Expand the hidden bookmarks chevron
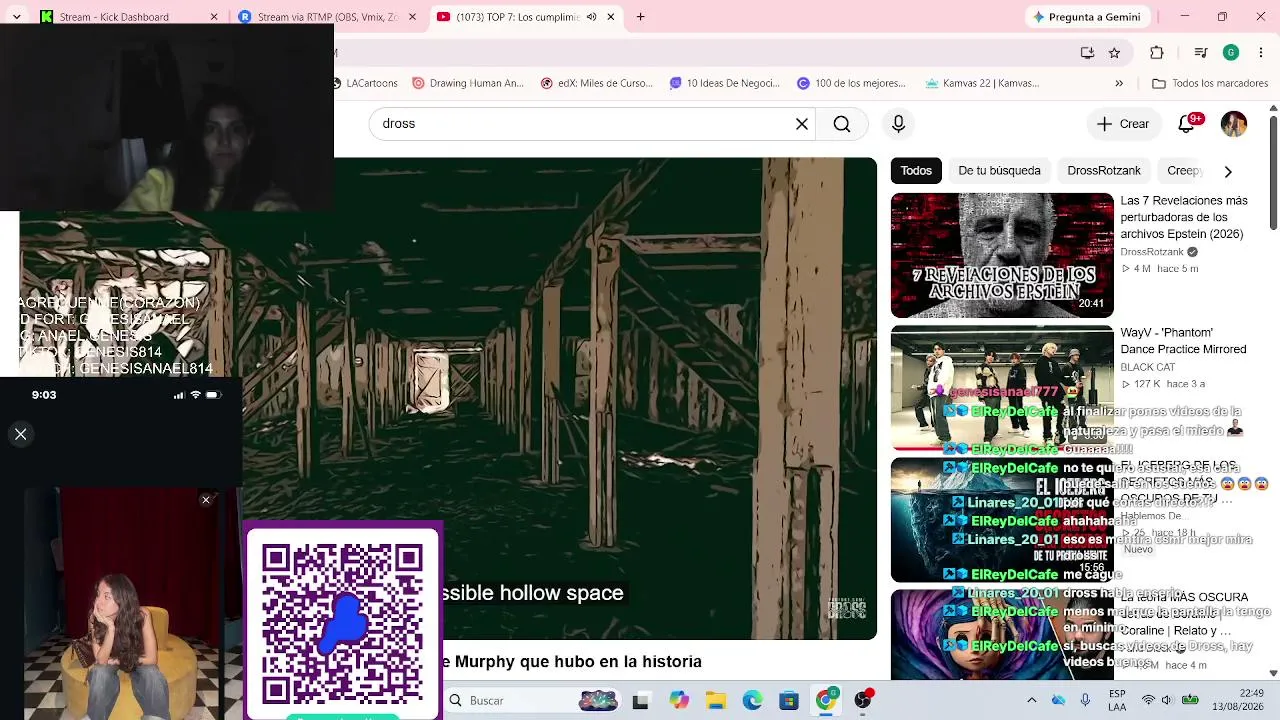The height and width of the screenshot is (720, 1280). [1119, 83]
